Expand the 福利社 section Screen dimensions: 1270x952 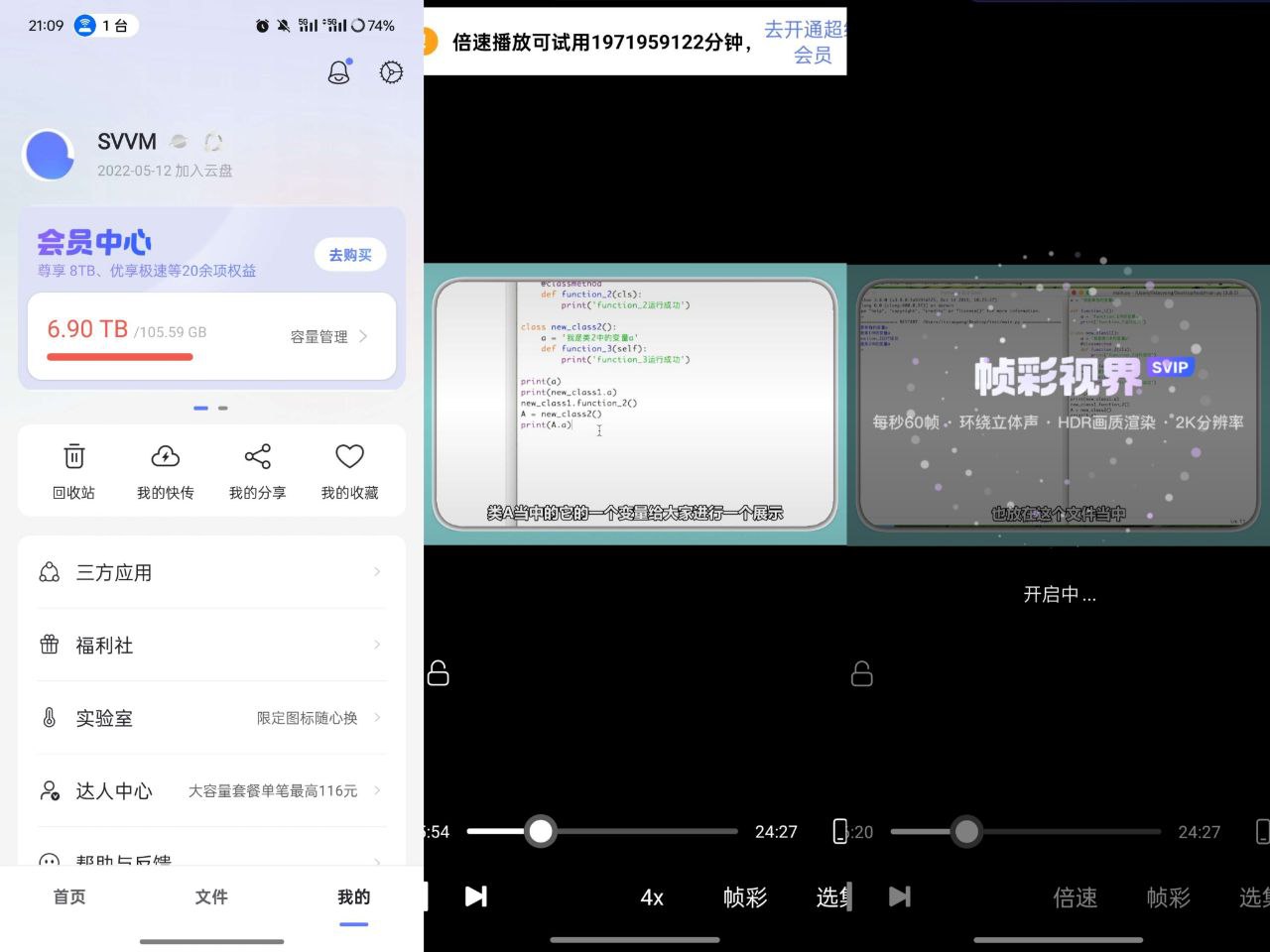click(x=103, y=645)
